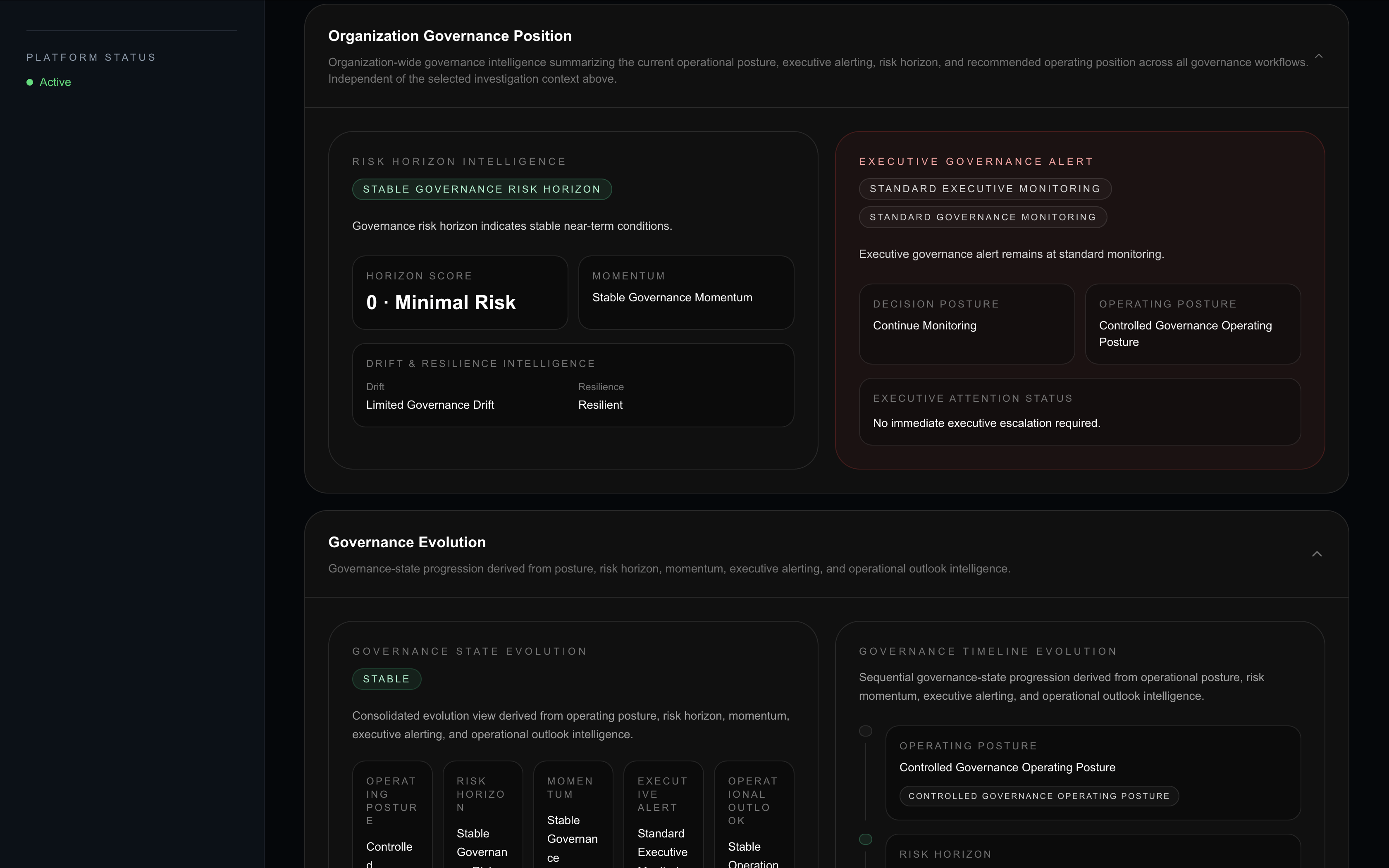
Task: Collapse the Organization Governance Position section
Action: click(x=1318, y=56)
